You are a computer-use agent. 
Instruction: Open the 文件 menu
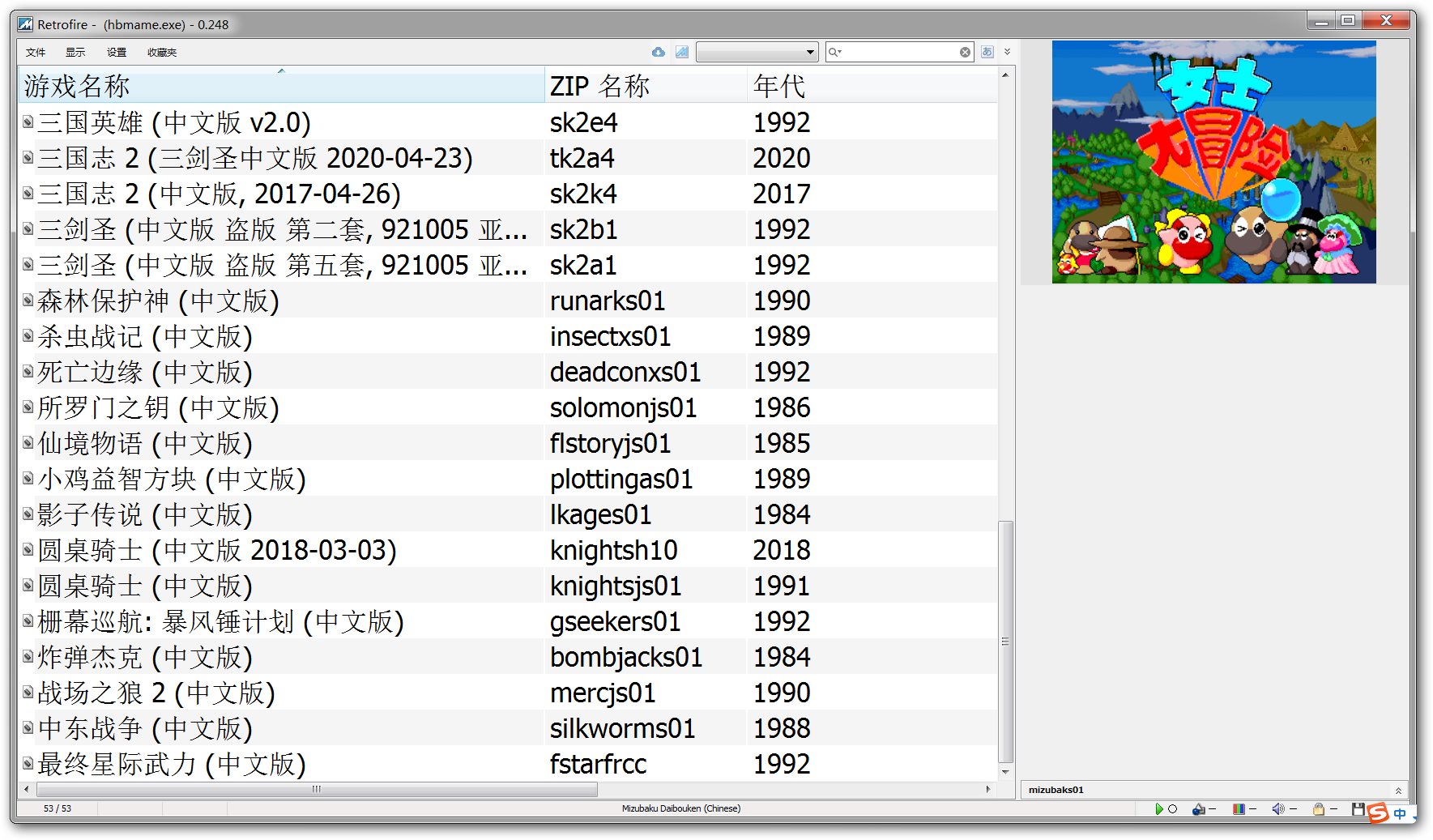[36, 53]
